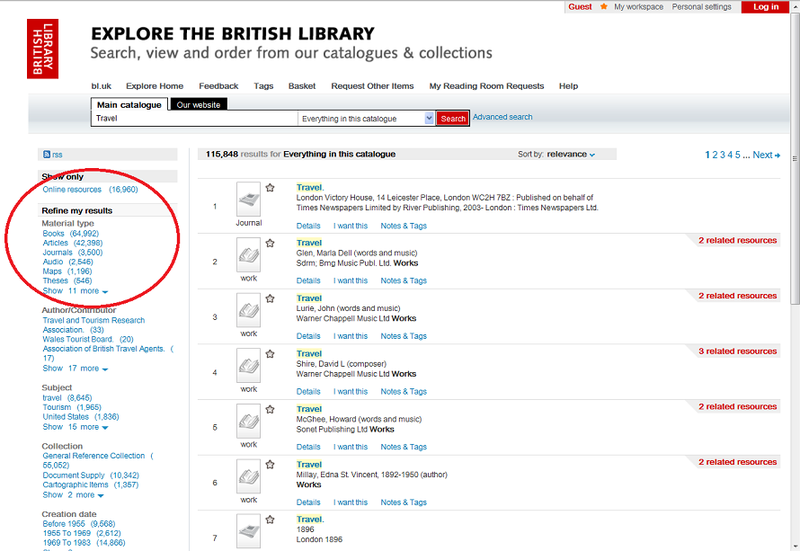Open Sort by relevance dropdown
Viewport: 800px width, 551px height.
(x=570, y=154)
